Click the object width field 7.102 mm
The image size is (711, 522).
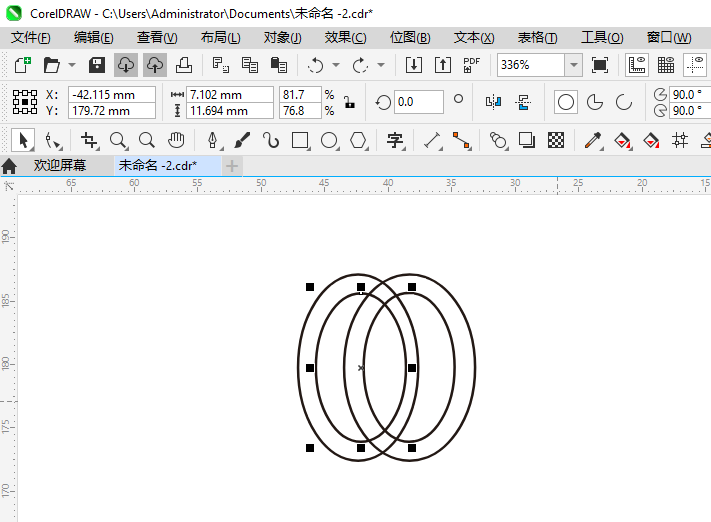(230, 94)
